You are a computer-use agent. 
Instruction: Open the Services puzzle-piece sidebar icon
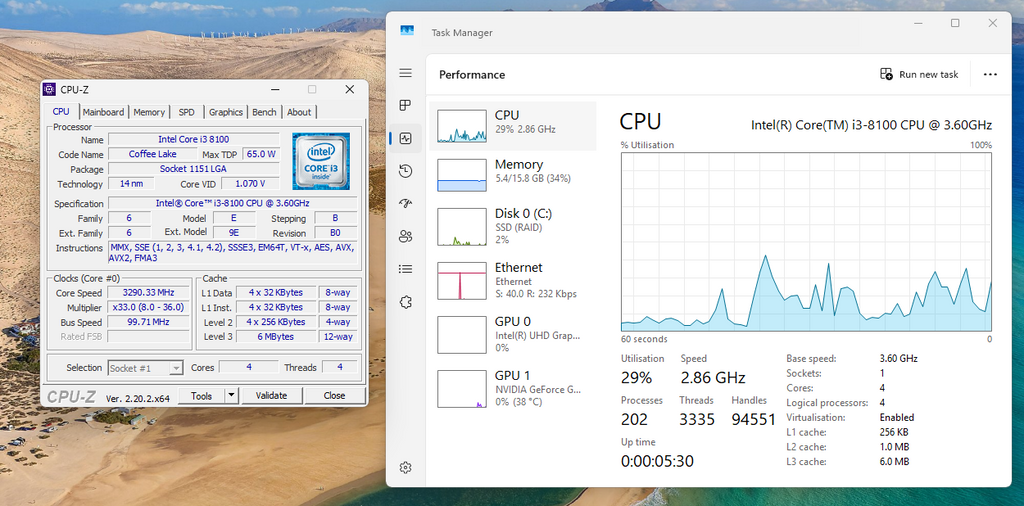point(406,302)
